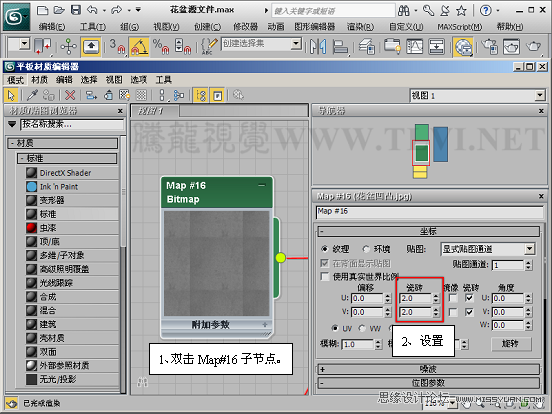
Task: Click the 按名称搜索 search field
Action: tap(72, 124)
